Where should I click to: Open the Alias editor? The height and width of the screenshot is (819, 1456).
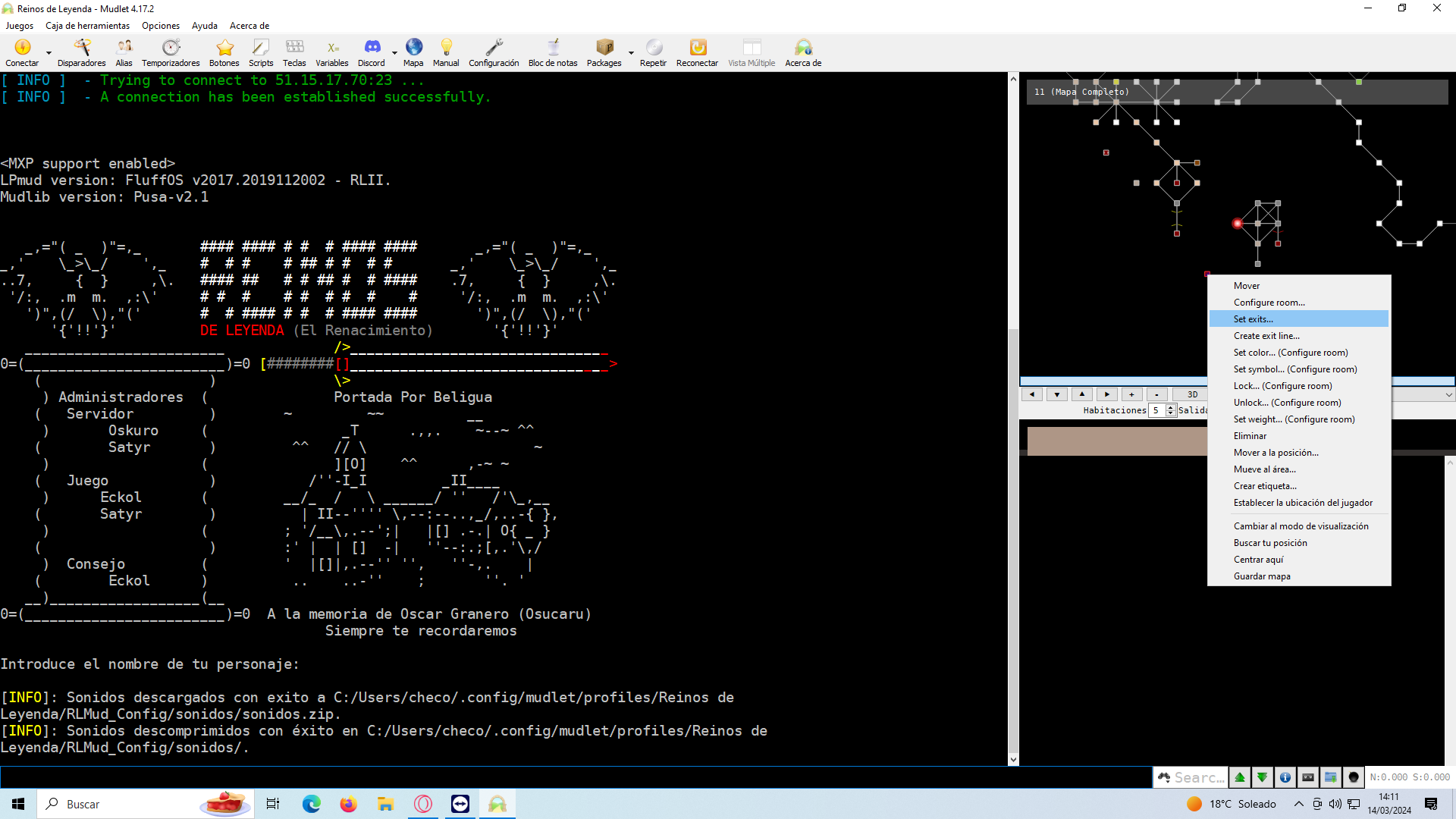point(124,53)
